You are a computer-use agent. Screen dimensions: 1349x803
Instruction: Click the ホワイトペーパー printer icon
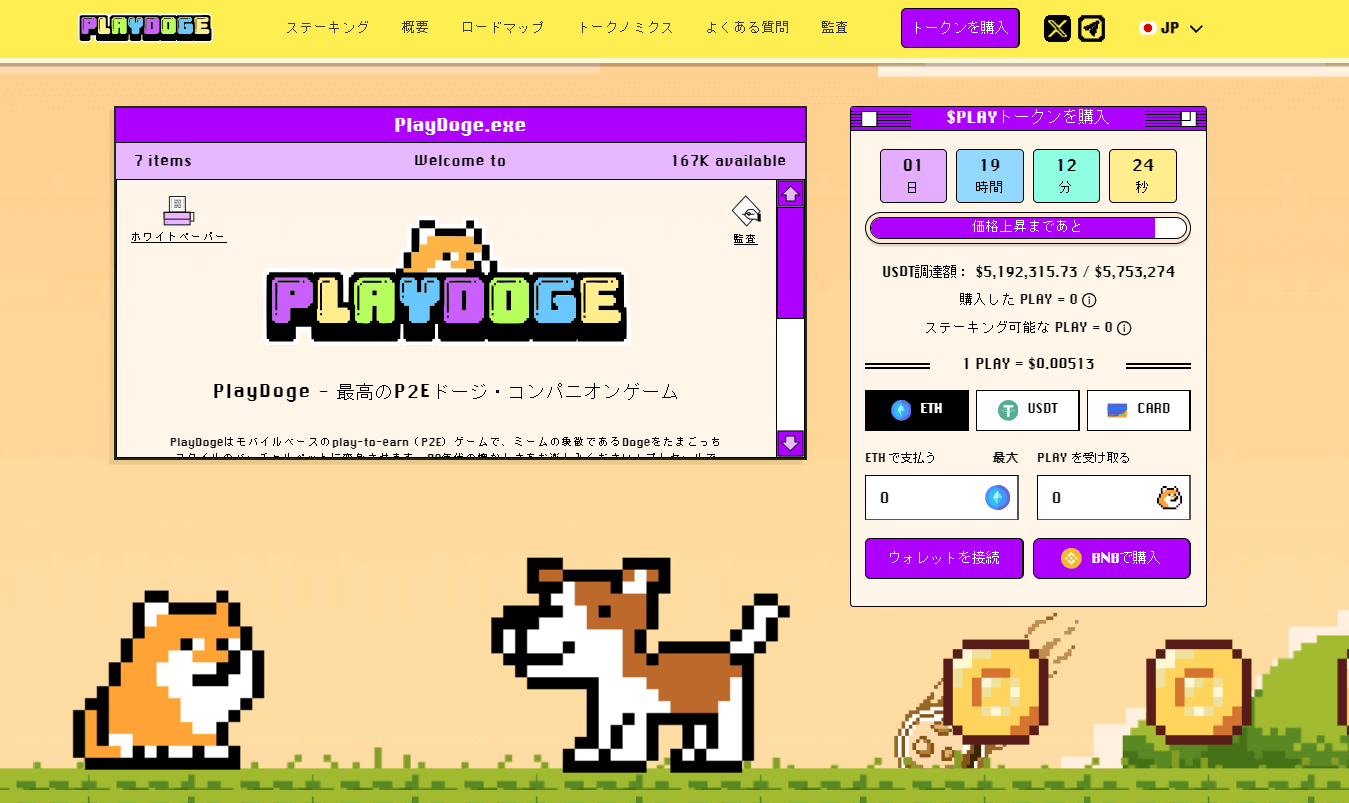pos(179,211)
